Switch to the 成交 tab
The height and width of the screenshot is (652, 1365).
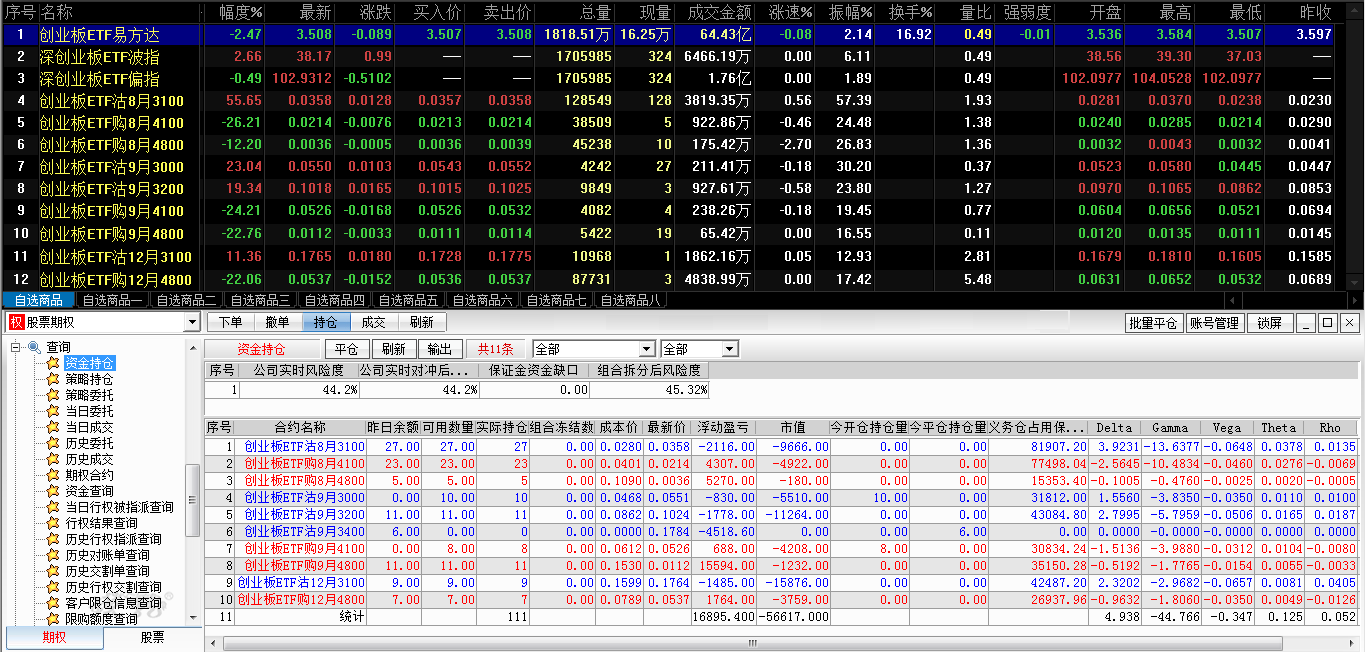[374, 322]
